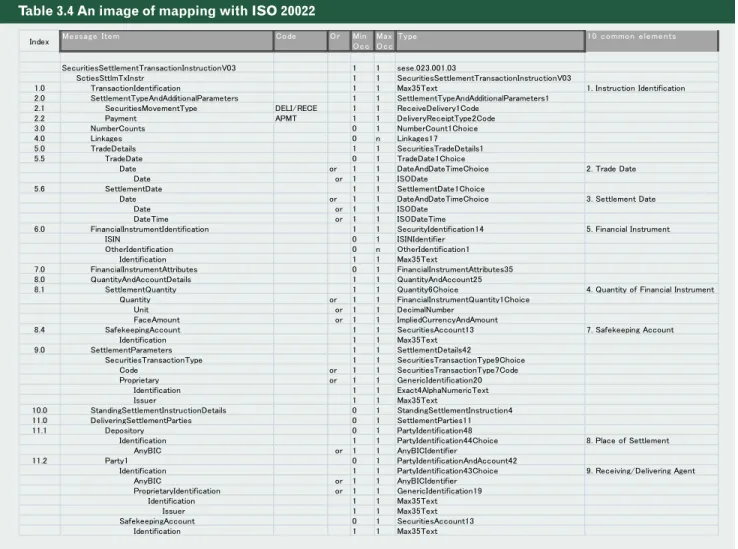Click the 'Quantity6Choice' type cell
Screen dimensions: 738x549
tap(427, 290)
